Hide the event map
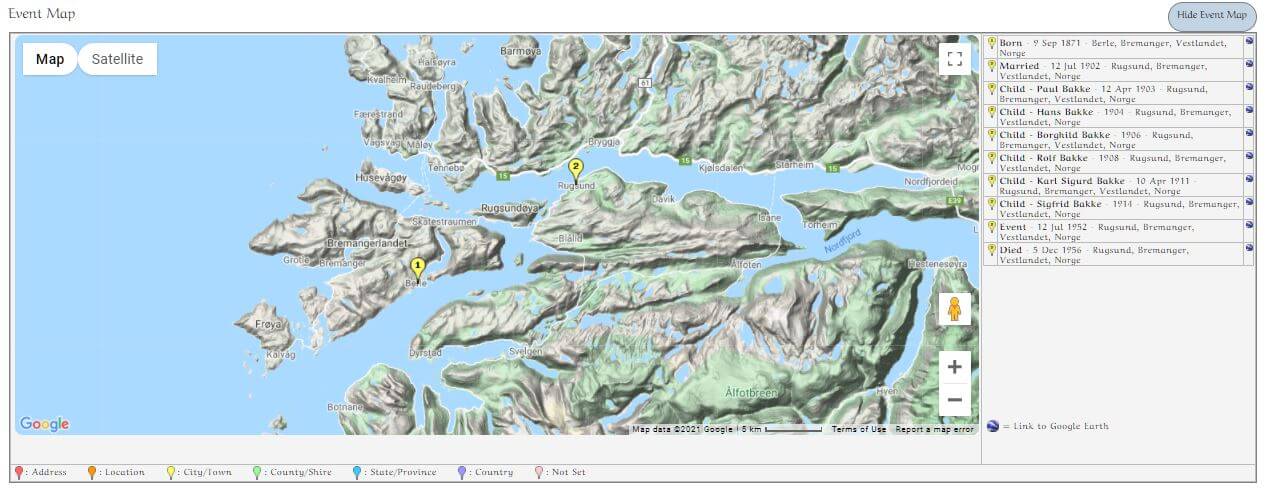Screen dimensions: 1266x488 1212,16
